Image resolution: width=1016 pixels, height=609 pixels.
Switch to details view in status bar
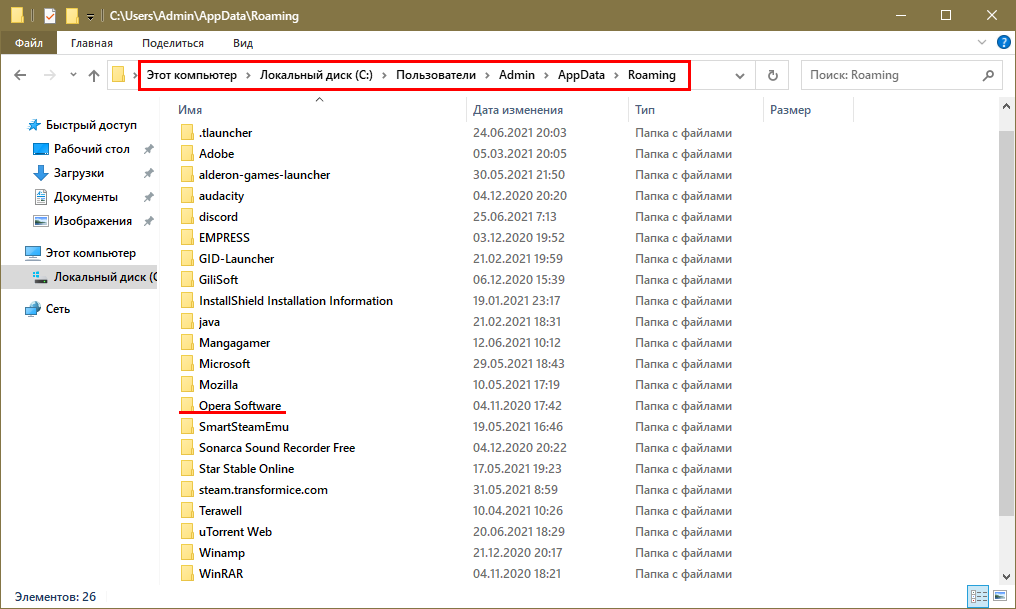(977, 597)
